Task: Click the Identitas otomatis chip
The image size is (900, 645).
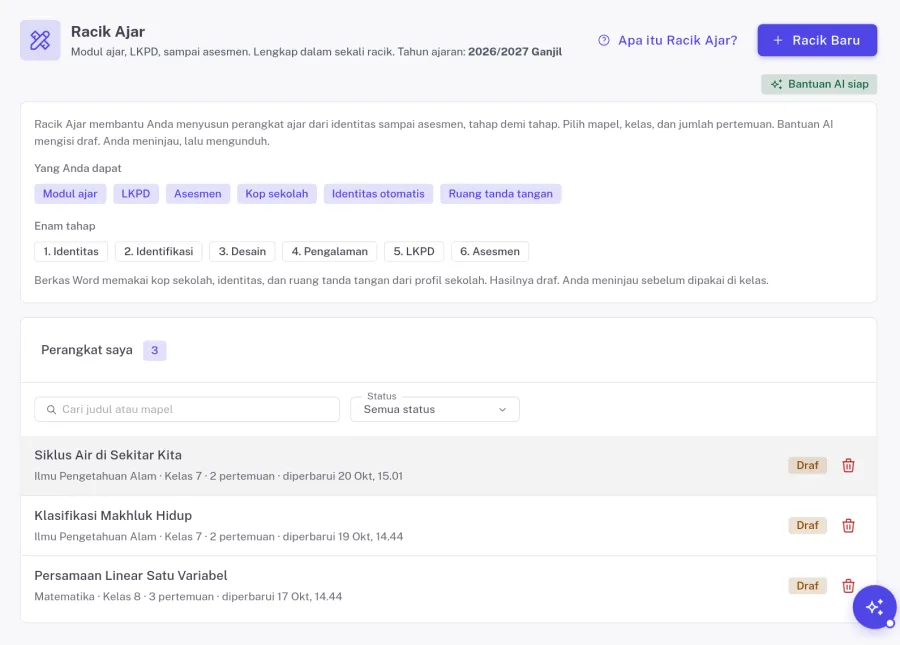Action: pyautogui.click(x=378, y=194)
